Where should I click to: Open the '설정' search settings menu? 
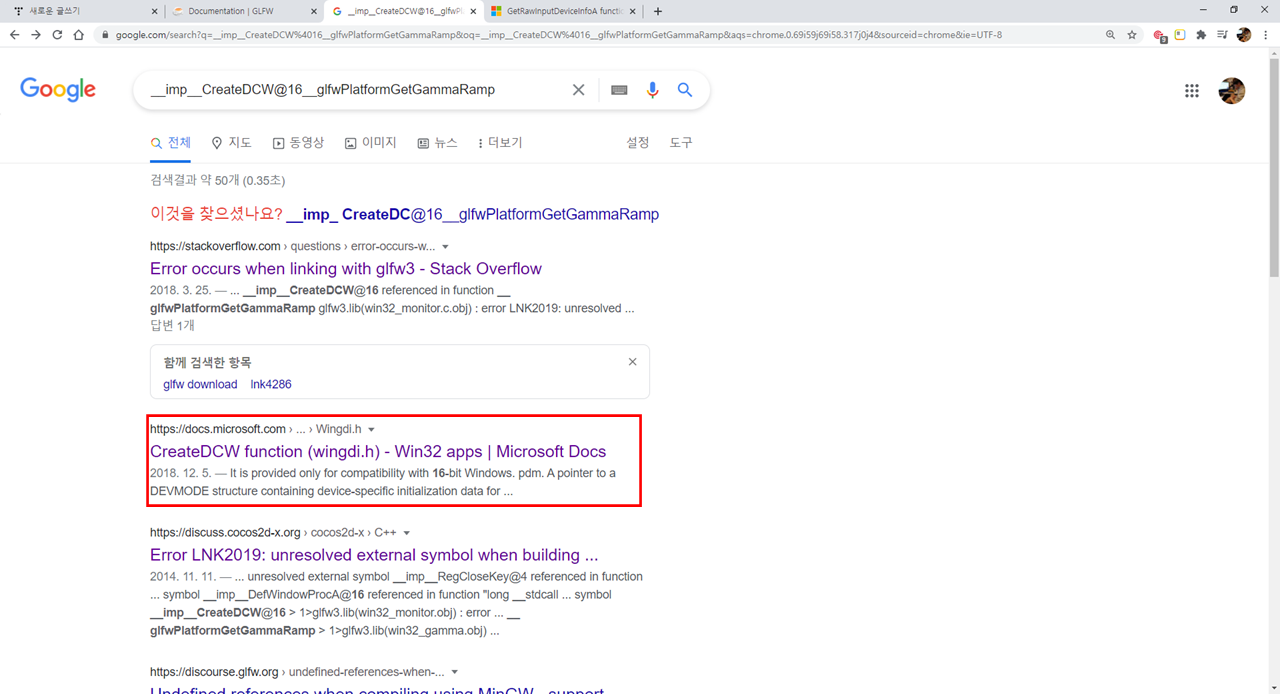pos(638,143)
